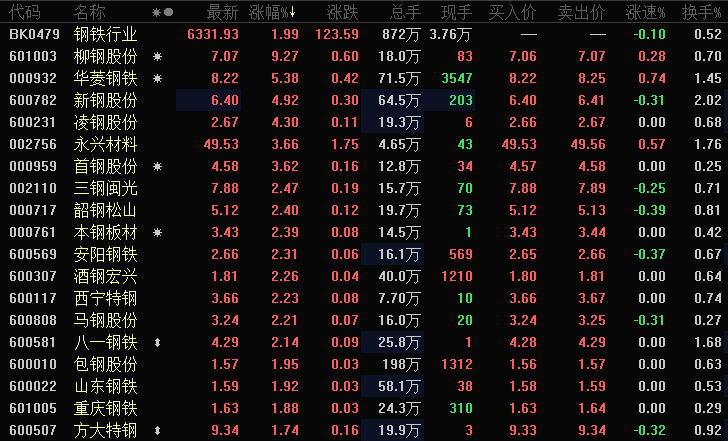Select stock code 600022
Image resolution: width=728 pixels, height=441 pixels.
point(33,386)
